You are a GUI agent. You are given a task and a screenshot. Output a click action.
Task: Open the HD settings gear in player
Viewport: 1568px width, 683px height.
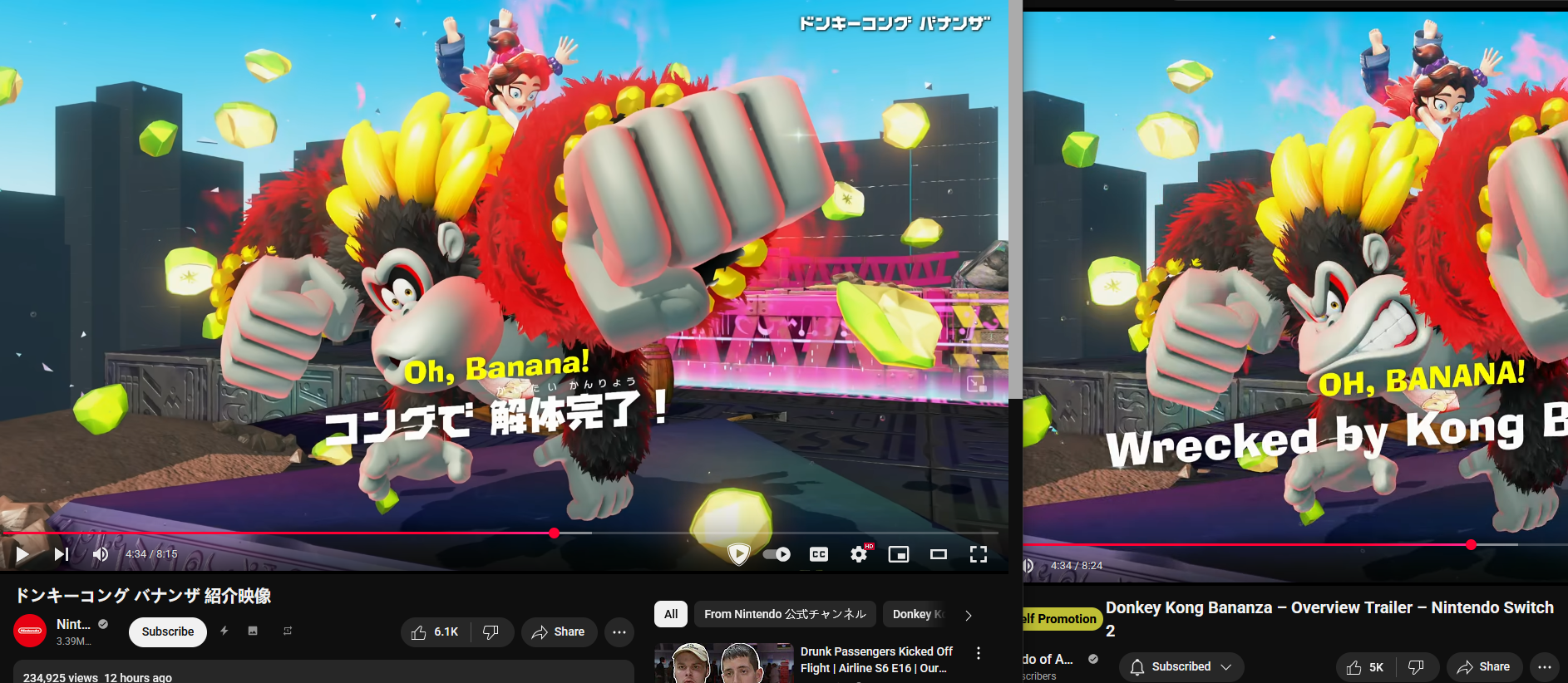tap(860, 554)
